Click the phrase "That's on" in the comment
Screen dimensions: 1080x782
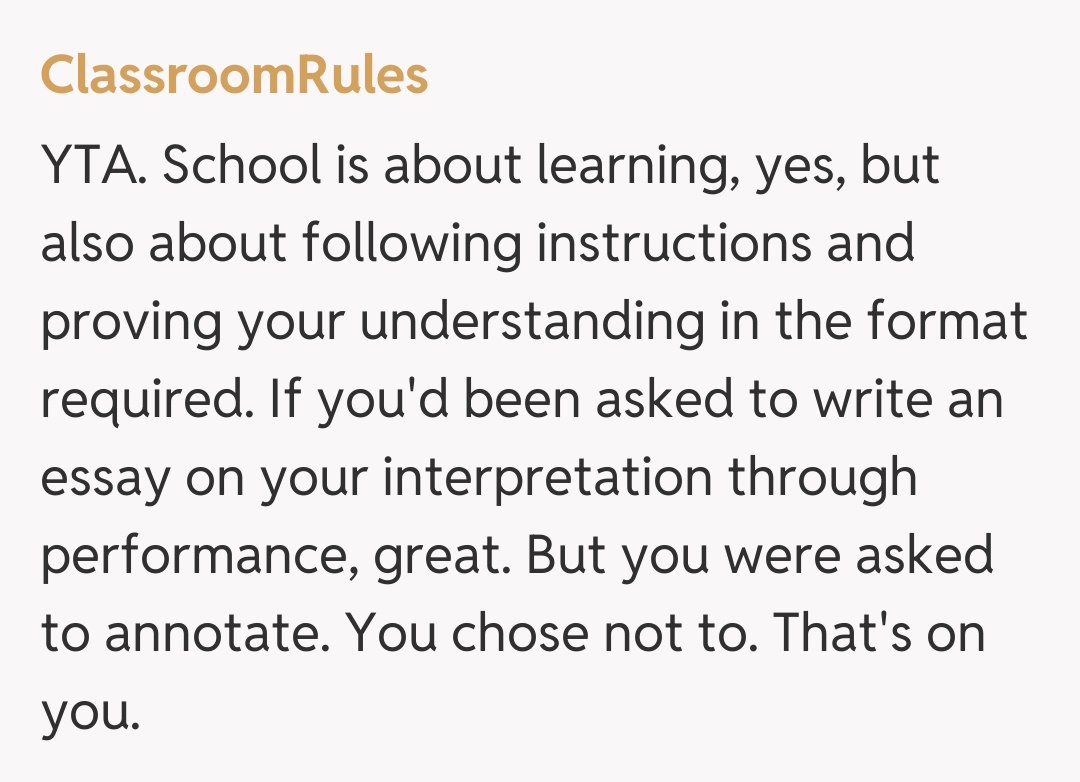coord(880,634)
